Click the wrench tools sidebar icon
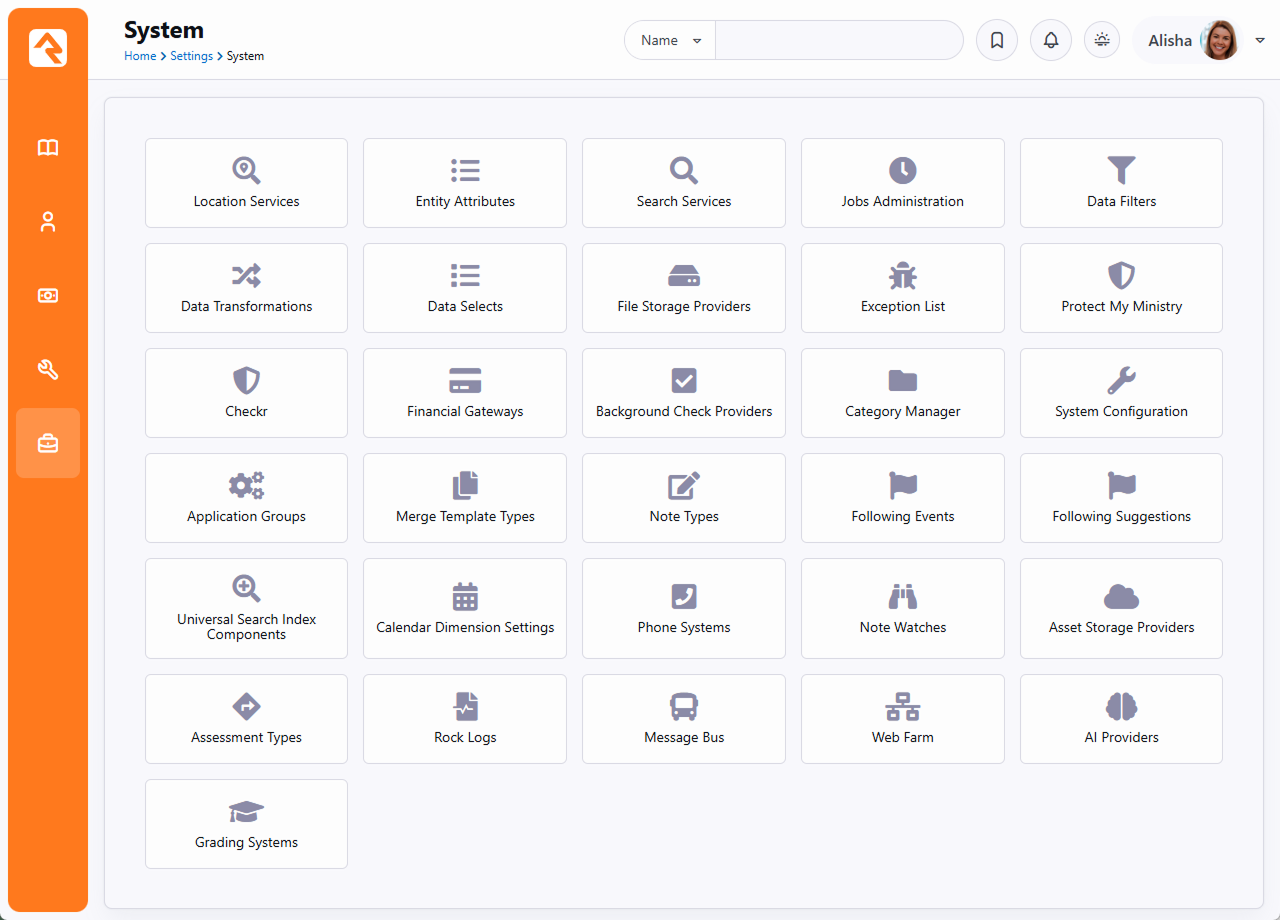 click(x=48, y=370)
